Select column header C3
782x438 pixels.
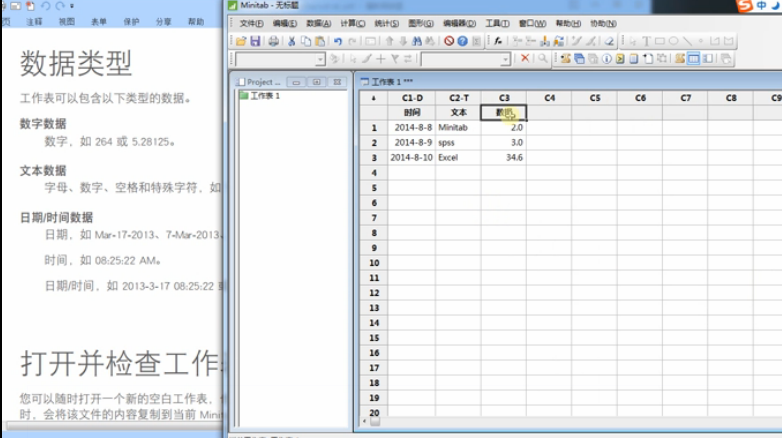pyautogui.click(x=504, y=98)
